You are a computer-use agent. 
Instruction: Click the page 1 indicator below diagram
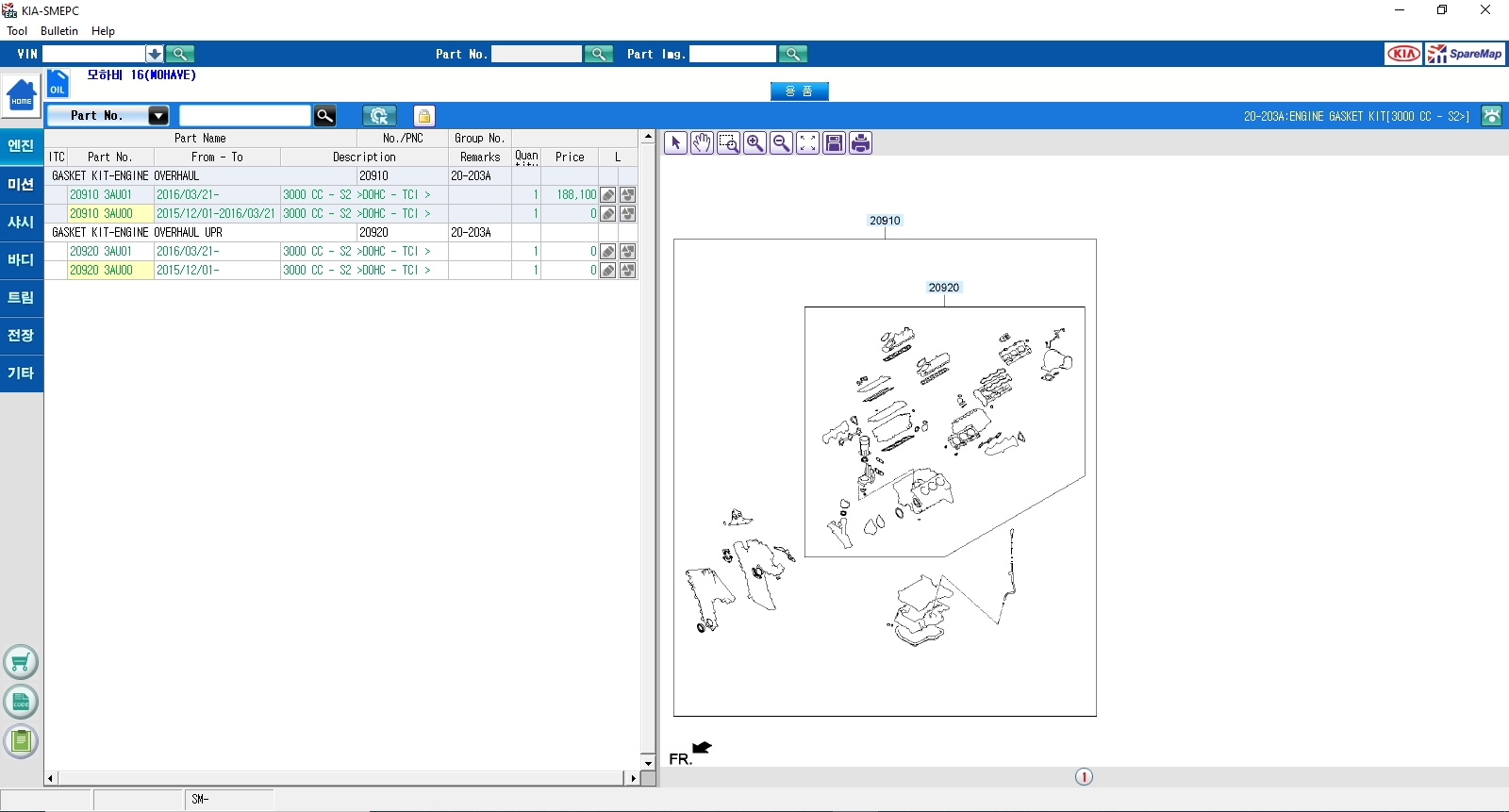coord(1084,777)
